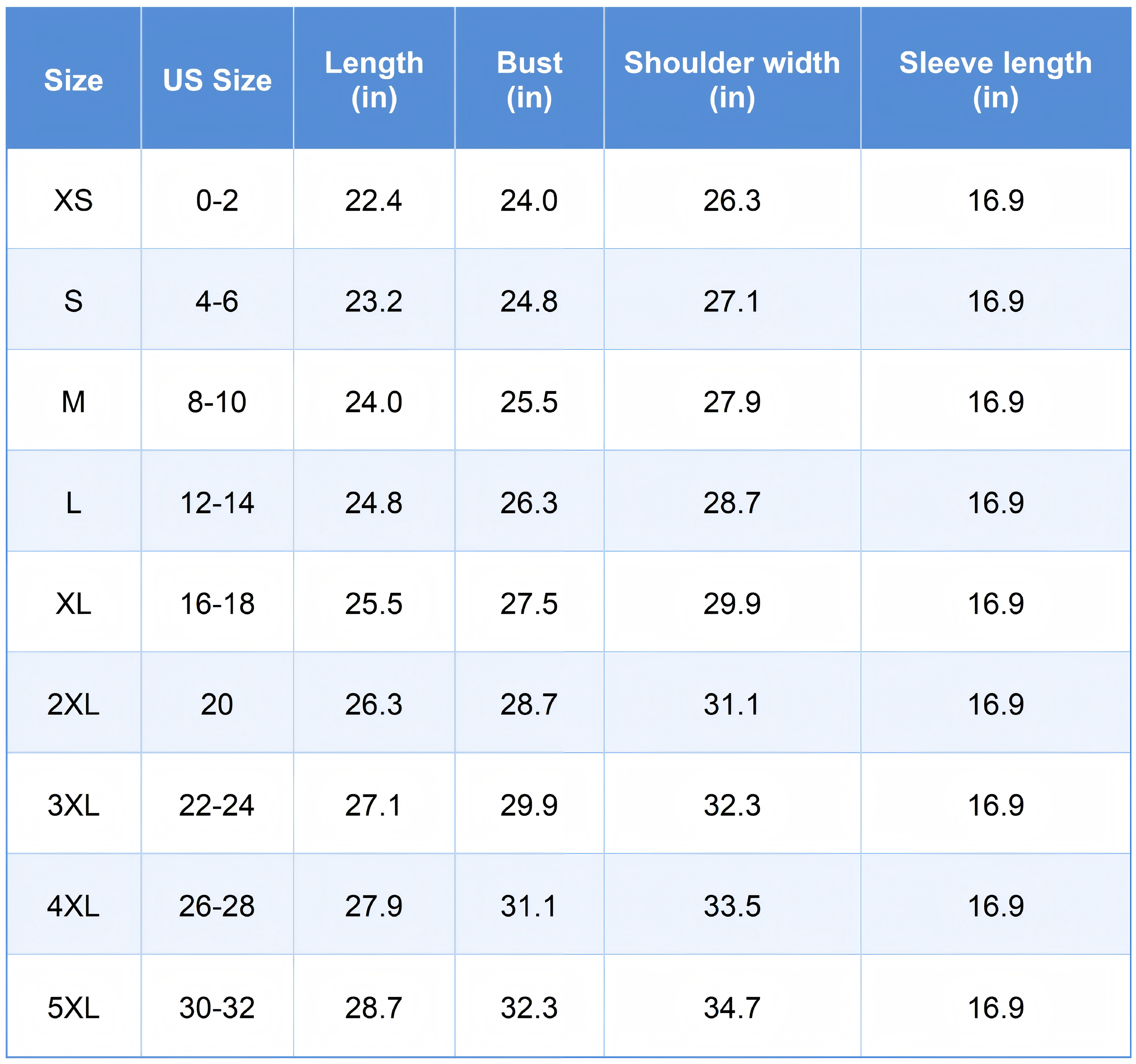This screenshot has width=1136, height=1064.
Task: Click the US size 0-2 cell
Action: click(x=217, y=201)
